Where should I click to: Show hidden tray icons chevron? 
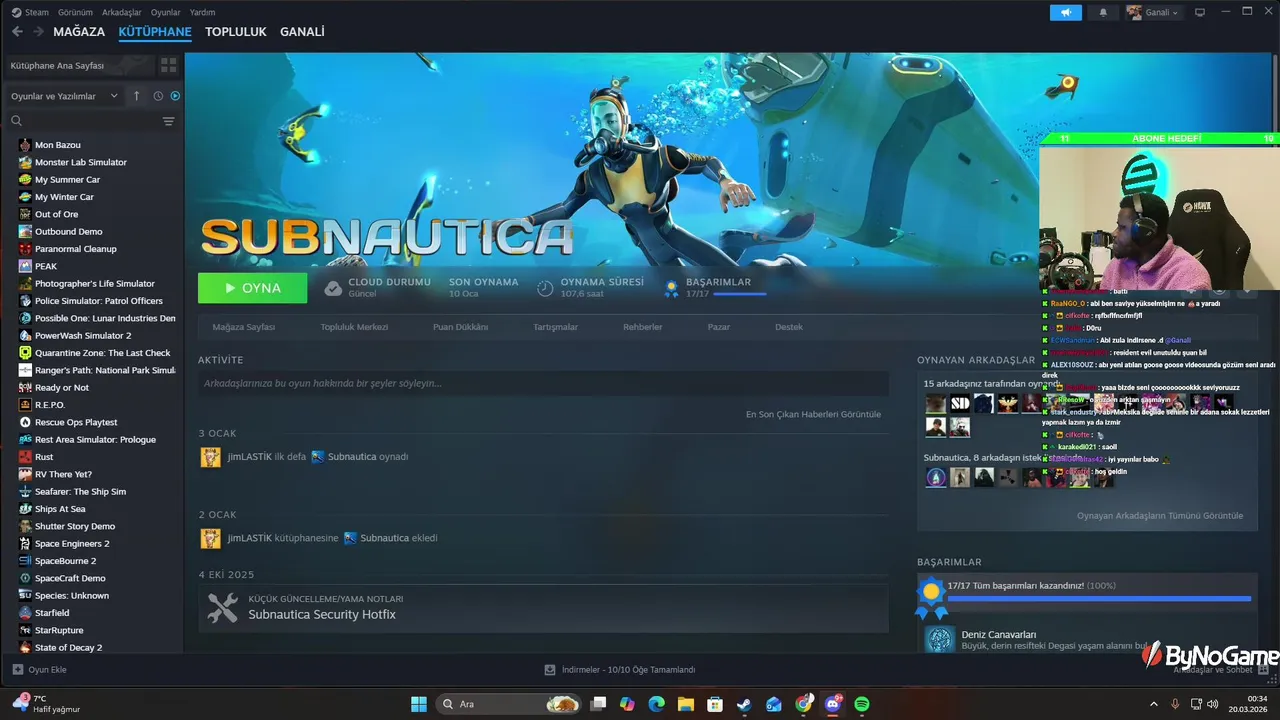click(1153, 704)
